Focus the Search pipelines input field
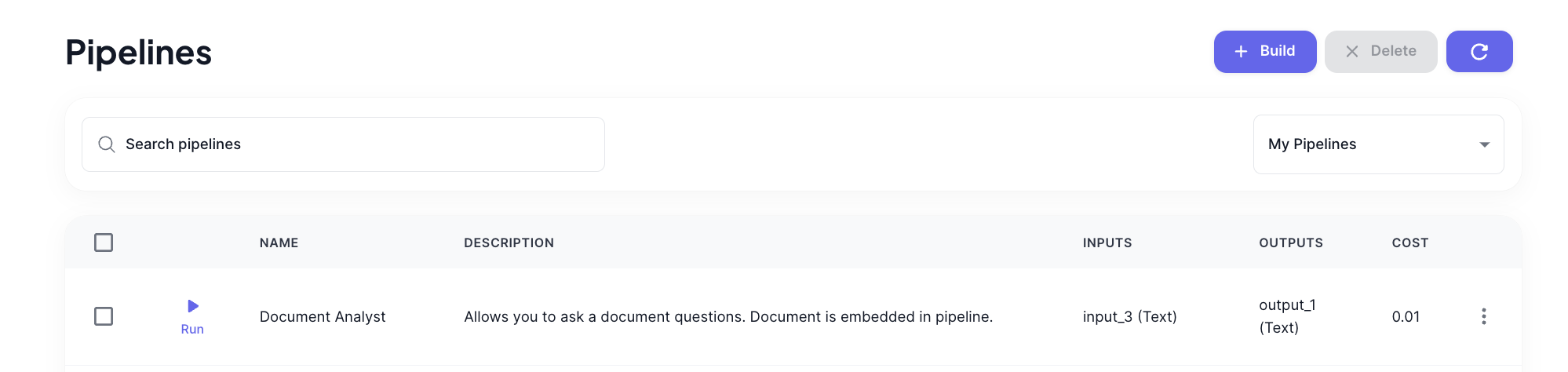 coord(343,144)
